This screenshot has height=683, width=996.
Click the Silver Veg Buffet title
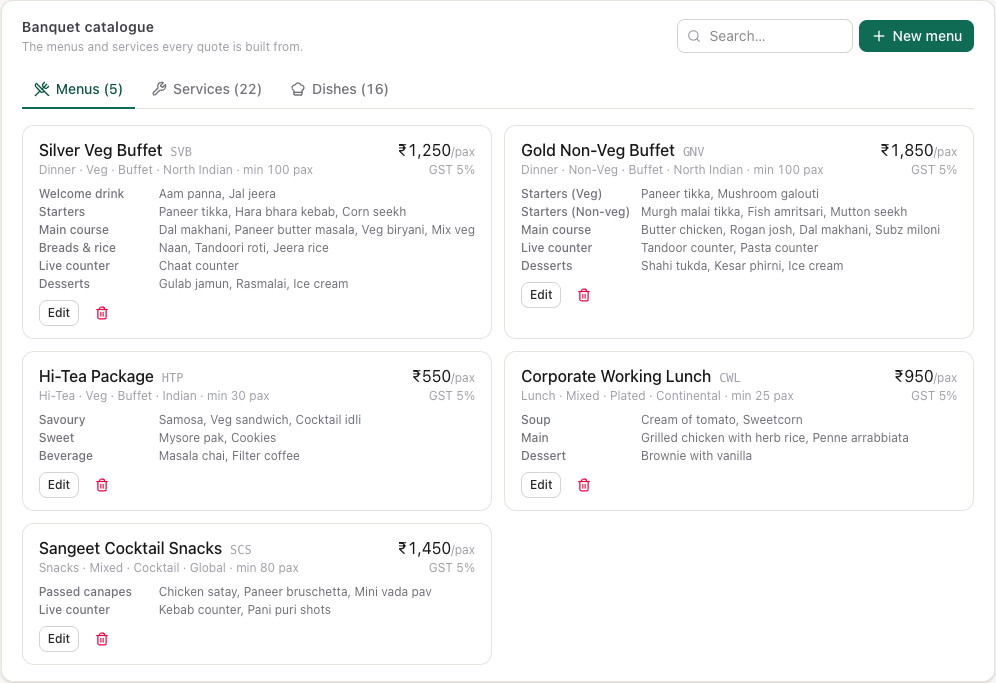[x=100, y=151]
